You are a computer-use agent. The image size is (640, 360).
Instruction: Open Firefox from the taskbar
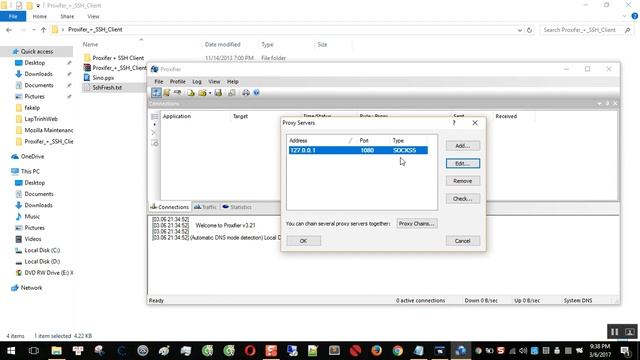coord(376,351)
